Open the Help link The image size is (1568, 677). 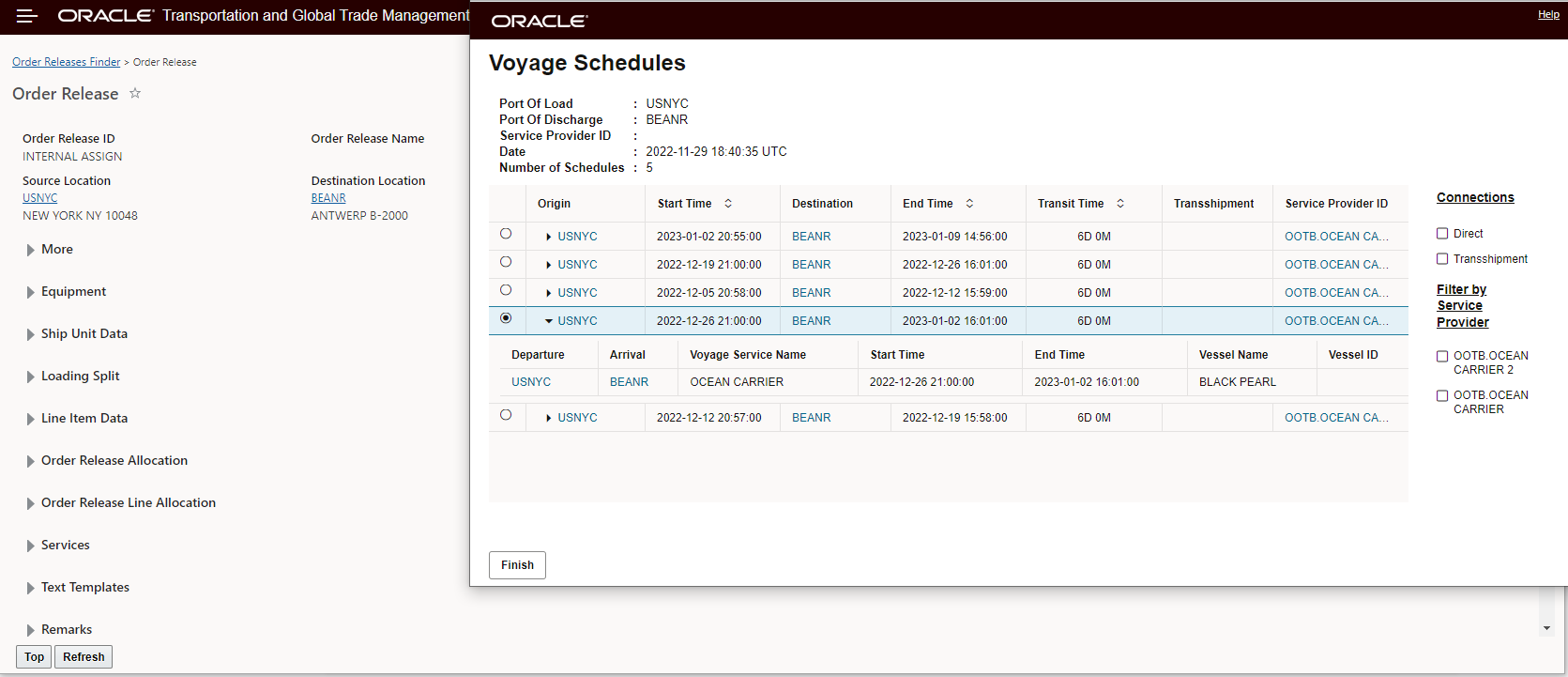pos(1548,15)
